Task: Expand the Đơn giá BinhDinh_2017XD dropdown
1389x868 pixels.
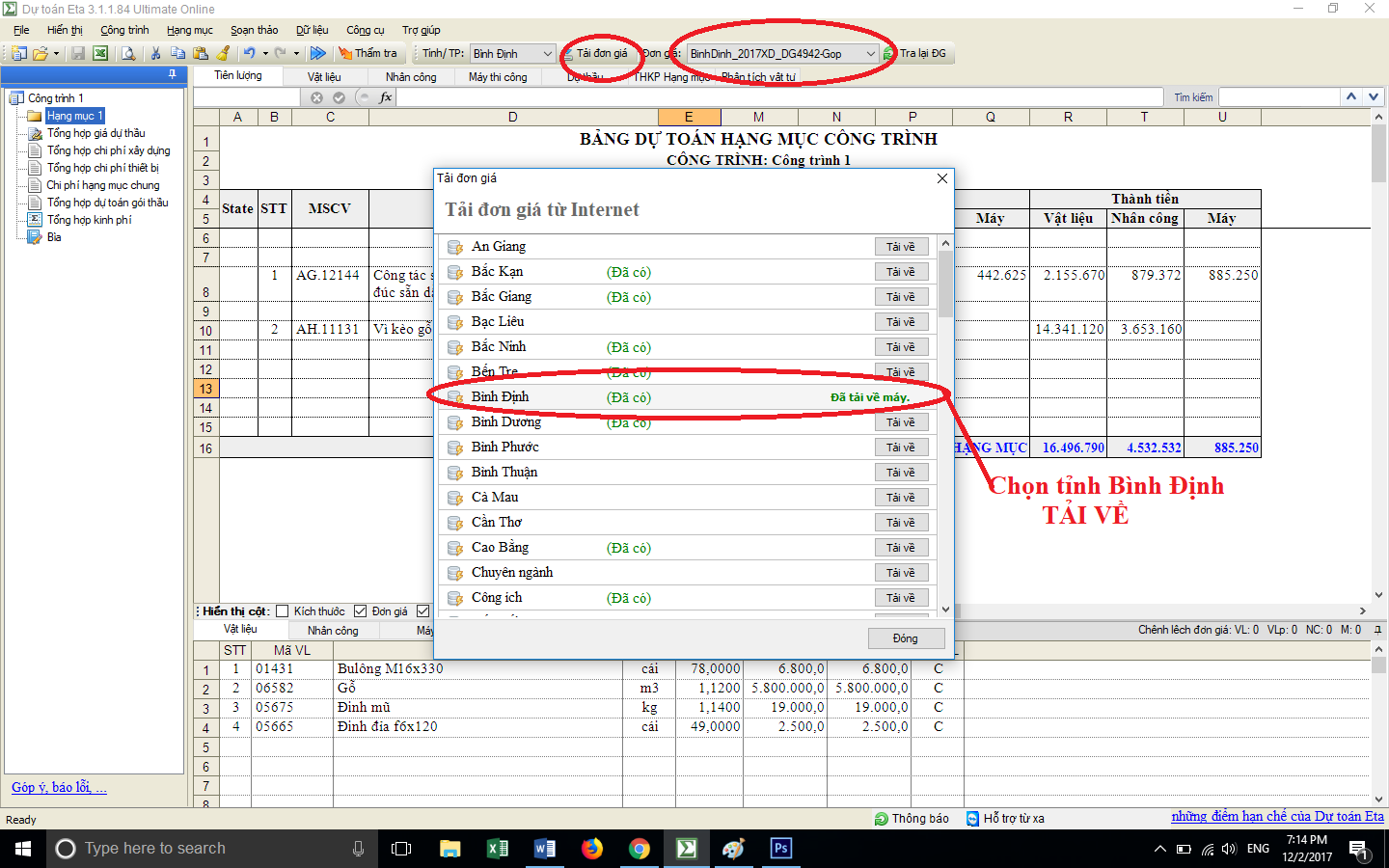Action: point(870,54)
